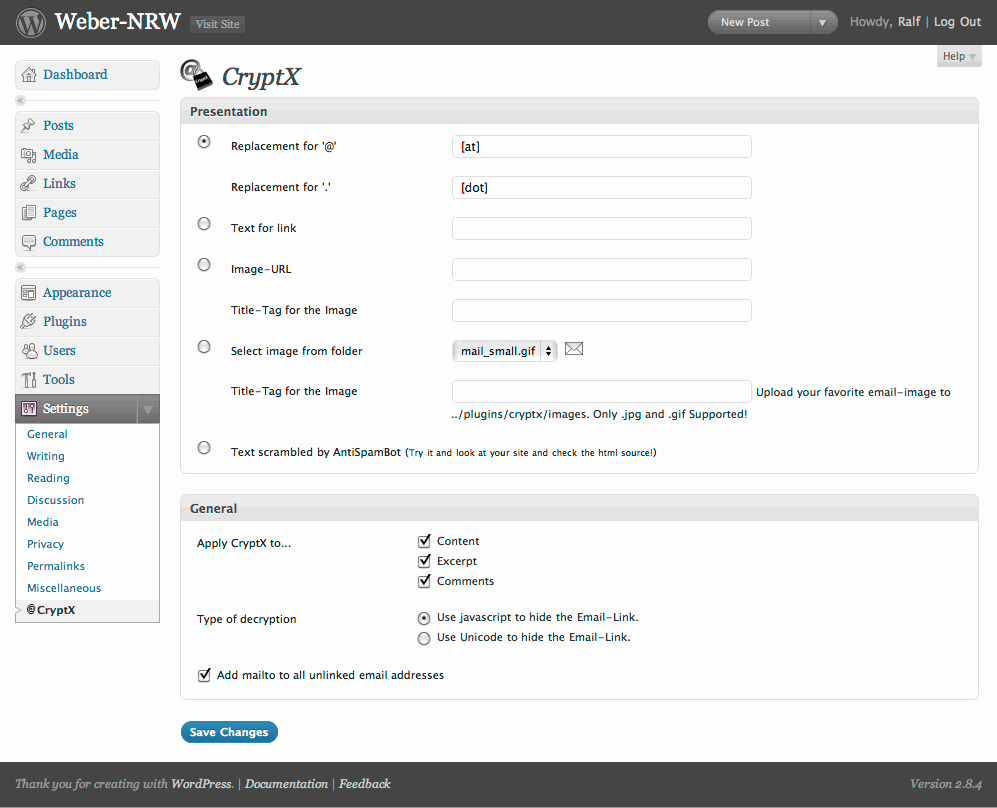997x808 pixels.
Task: Open Permalinks settings submenu item
Action: 56,566
